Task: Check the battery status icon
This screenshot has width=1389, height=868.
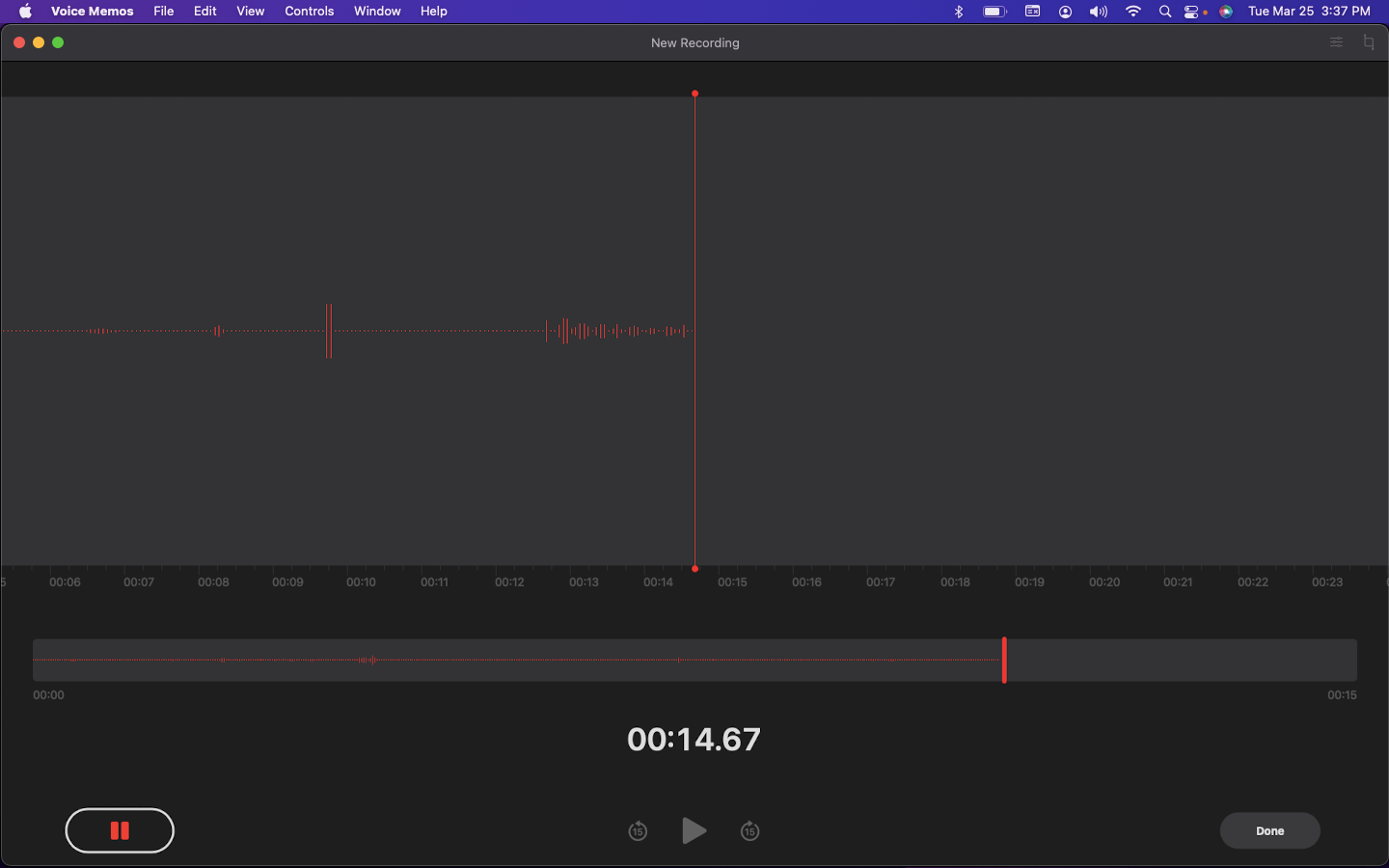Action: coord(994,12)
